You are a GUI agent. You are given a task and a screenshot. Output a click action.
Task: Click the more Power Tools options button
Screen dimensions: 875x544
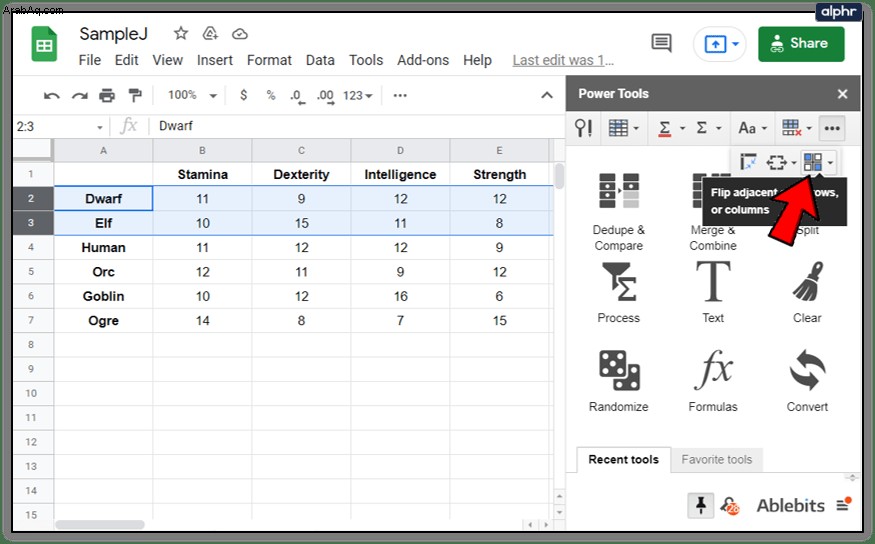coord(832,128)
